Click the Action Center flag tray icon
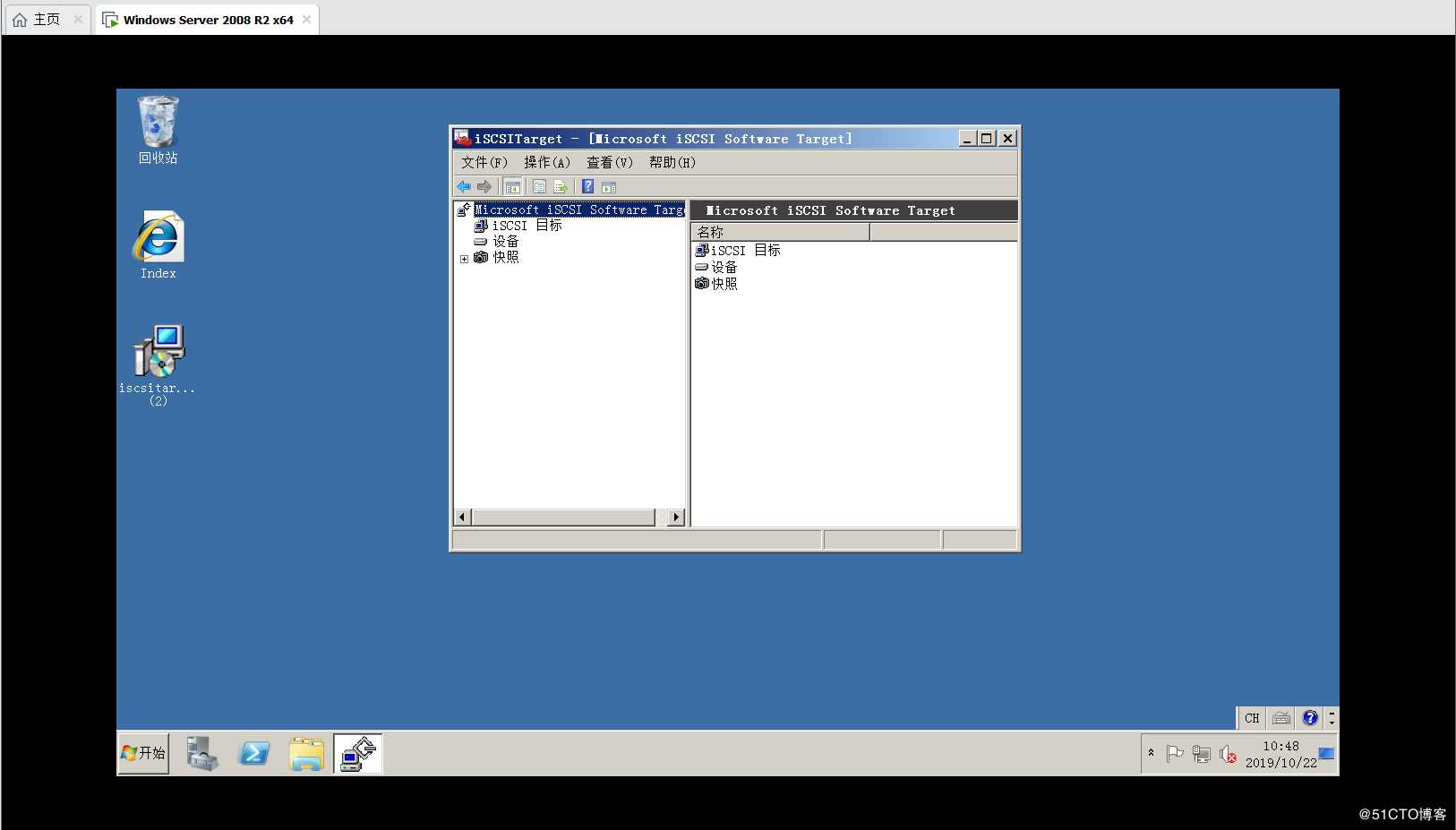This screenshot has width=1456, height=830. tap(1175, 754)
